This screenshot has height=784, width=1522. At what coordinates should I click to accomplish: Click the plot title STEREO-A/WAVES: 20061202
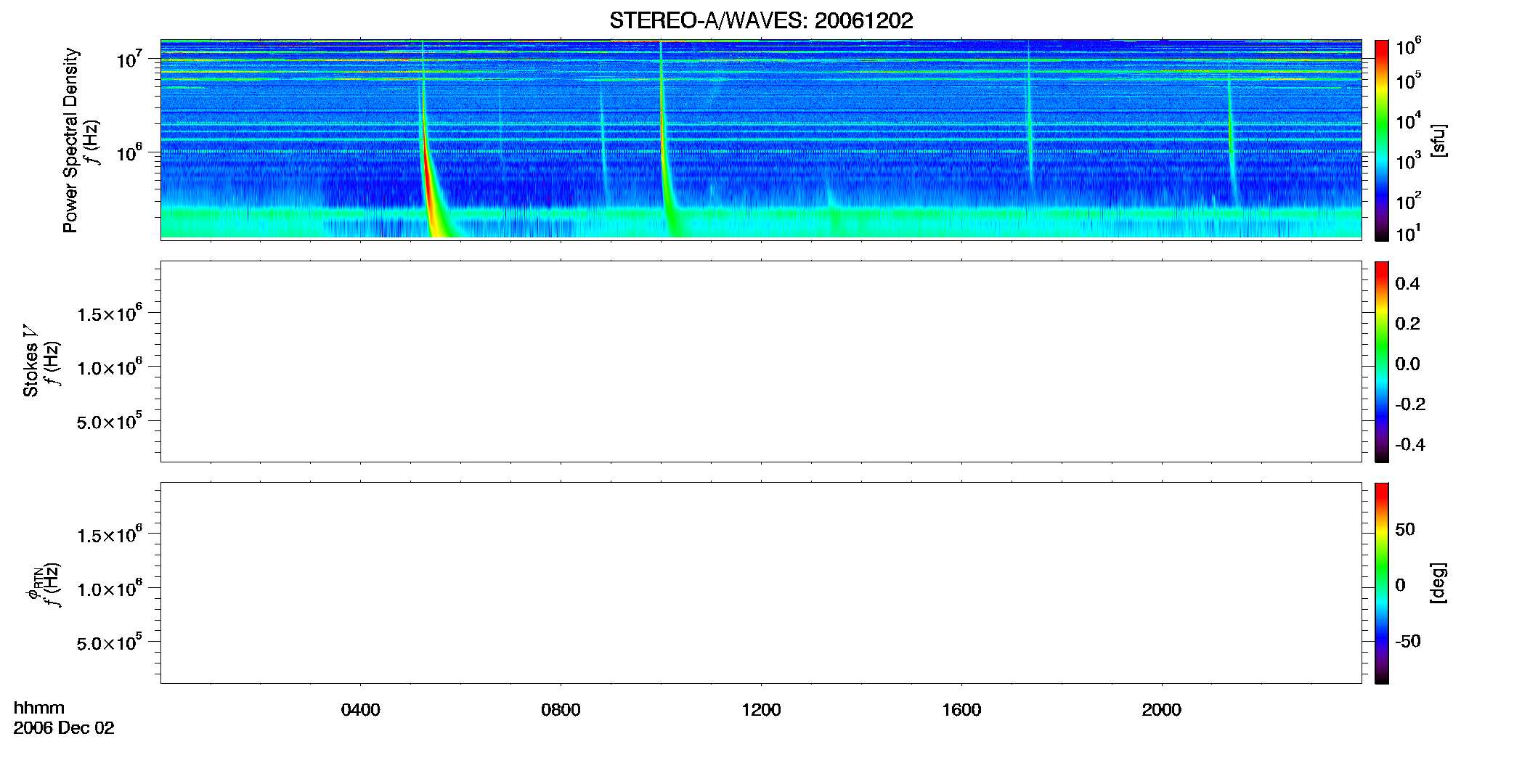click(761, 20)
